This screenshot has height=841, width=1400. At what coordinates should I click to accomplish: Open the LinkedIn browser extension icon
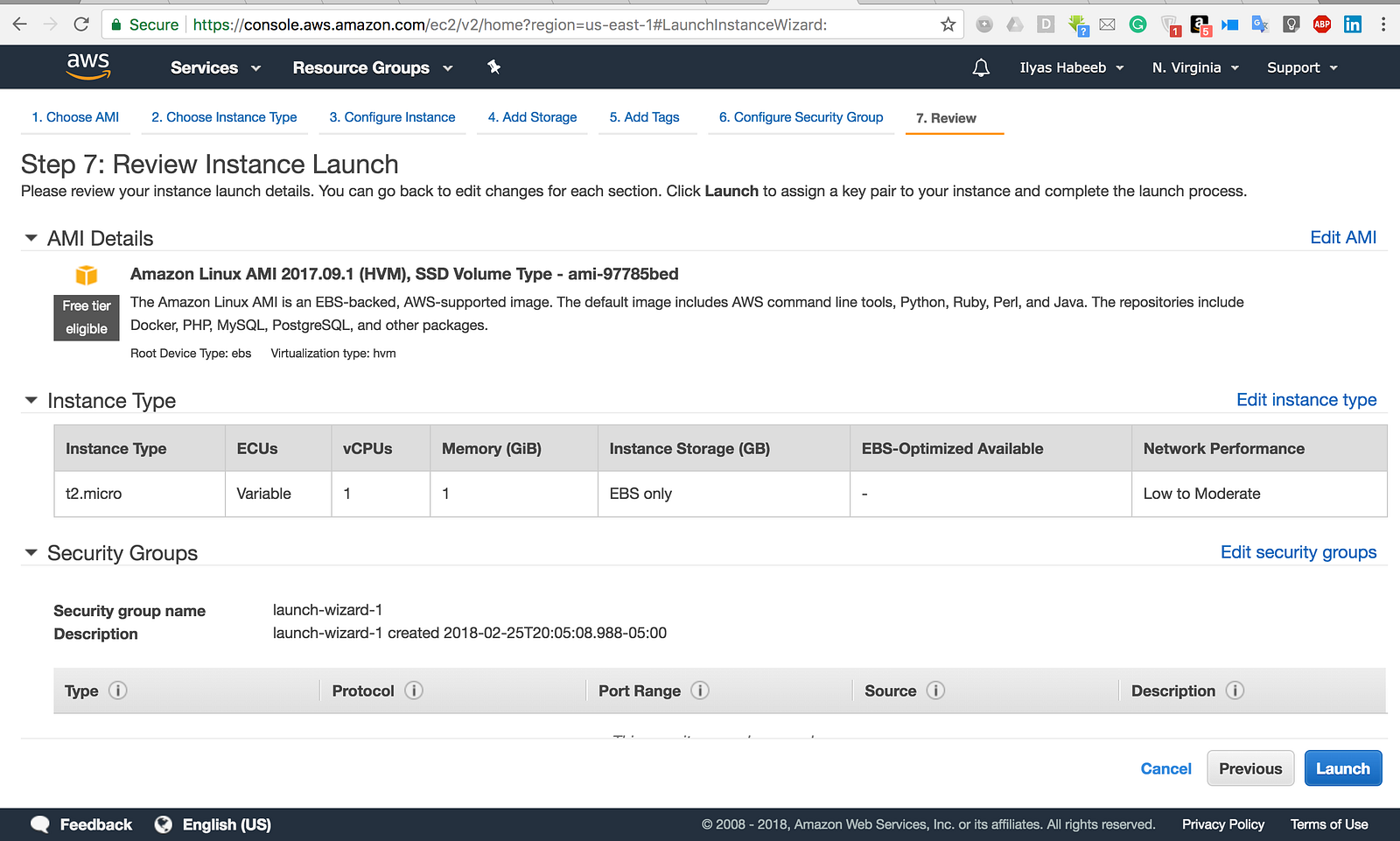pyautogui.click(x=1353, y=25)
